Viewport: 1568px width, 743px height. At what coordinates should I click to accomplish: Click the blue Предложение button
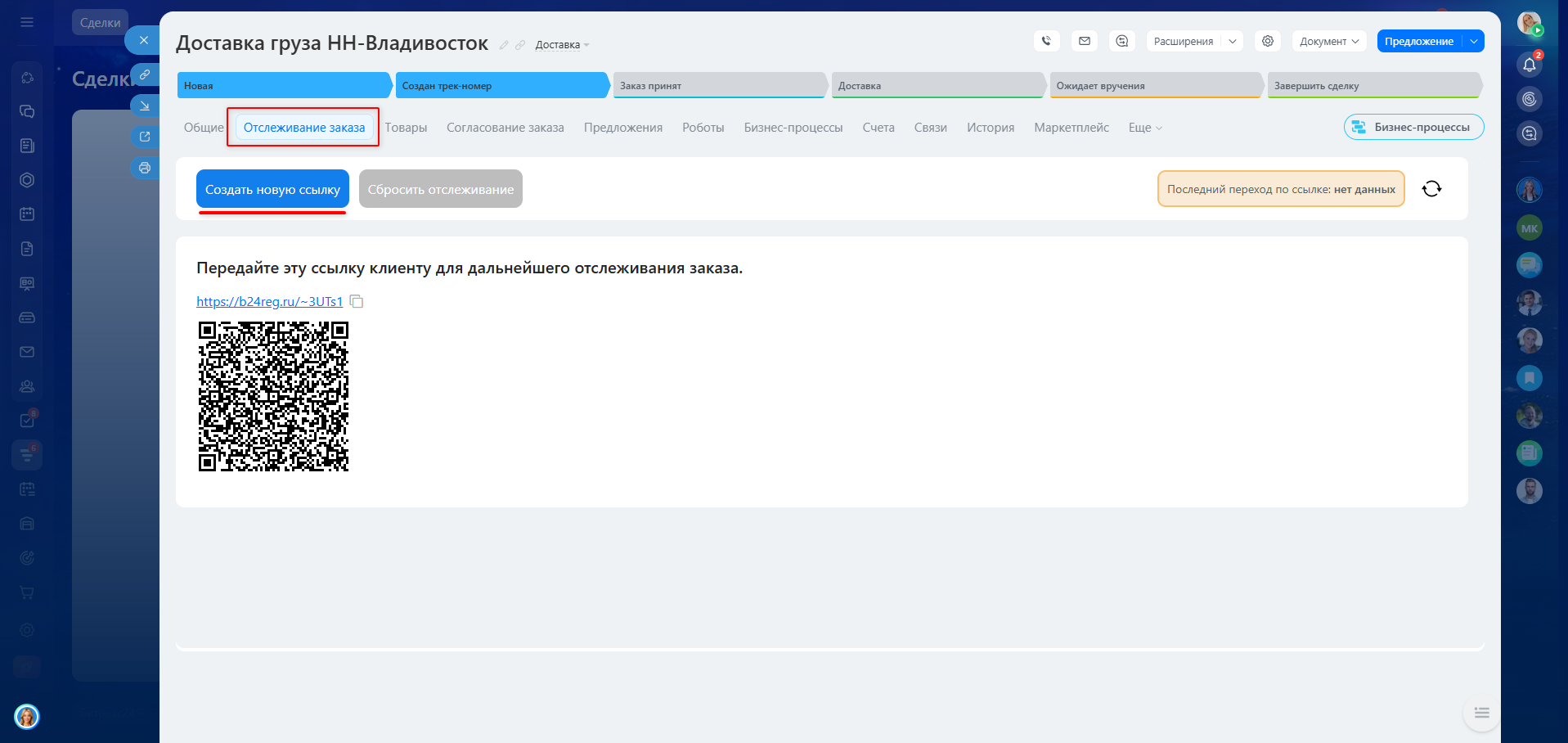click(1419, 41)
